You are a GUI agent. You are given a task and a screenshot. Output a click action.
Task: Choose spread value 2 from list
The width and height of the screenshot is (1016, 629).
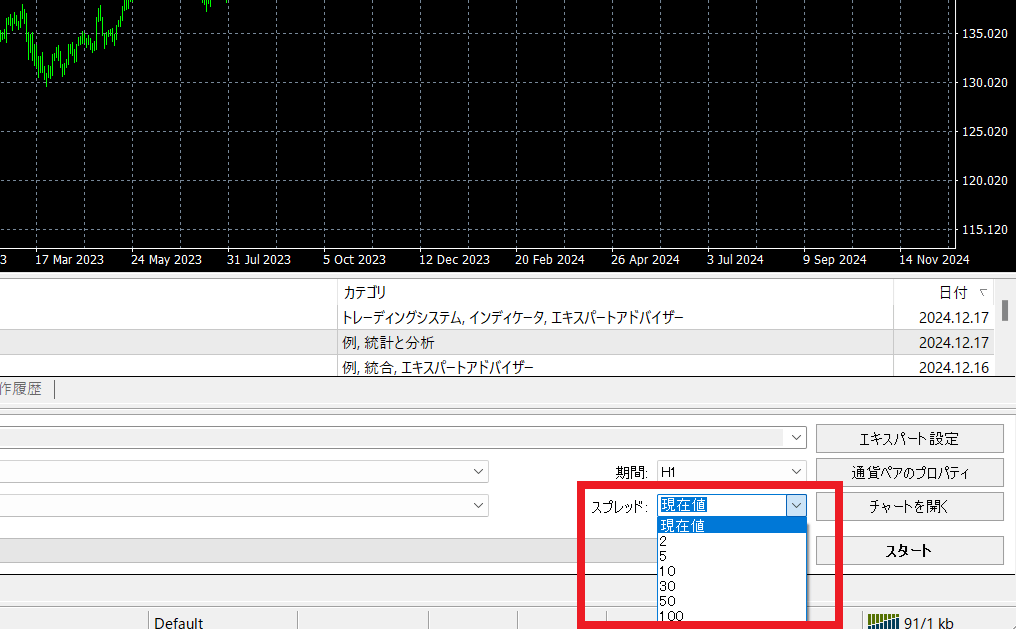731,541
